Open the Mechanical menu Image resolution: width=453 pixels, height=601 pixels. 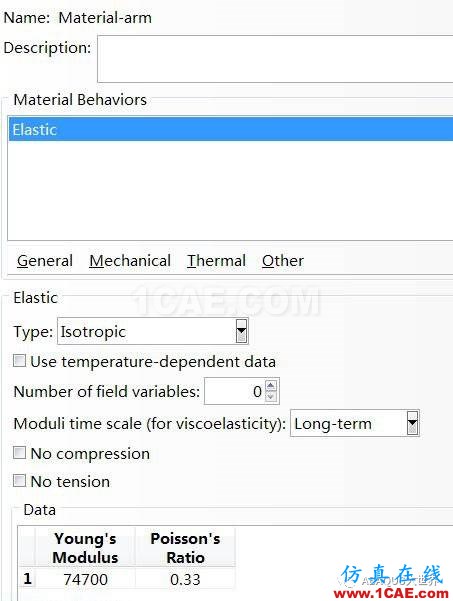pos(130,261)
